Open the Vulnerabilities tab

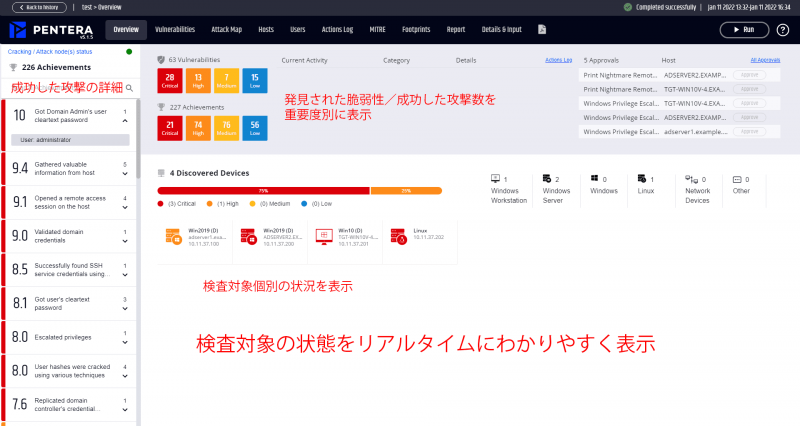(x=175, y=30)
